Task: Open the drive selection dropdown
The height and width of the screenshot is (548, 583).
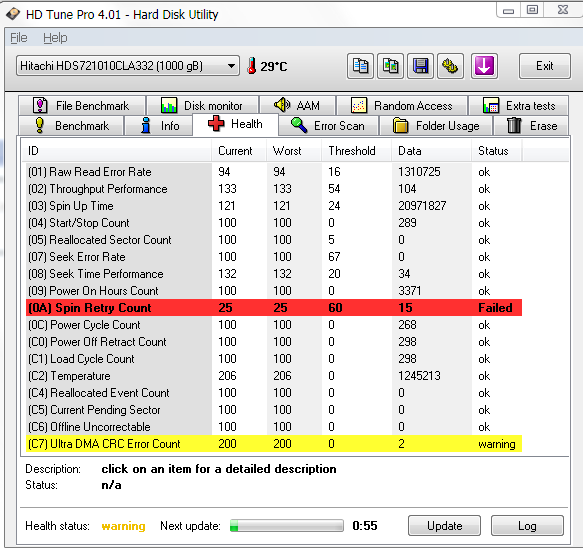Action: (128, 66)
